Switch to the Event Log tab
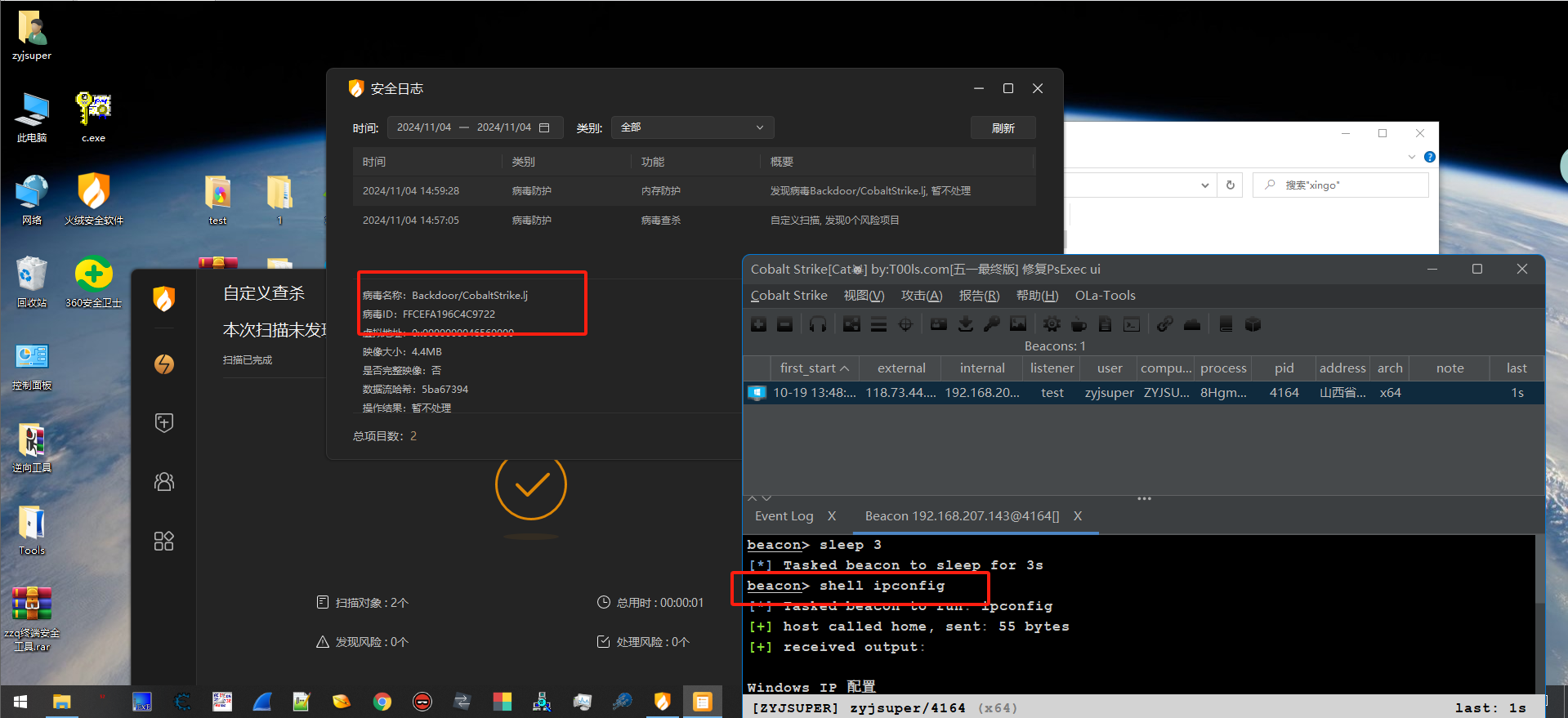1568x718 pixels. [x=784, y=516]
